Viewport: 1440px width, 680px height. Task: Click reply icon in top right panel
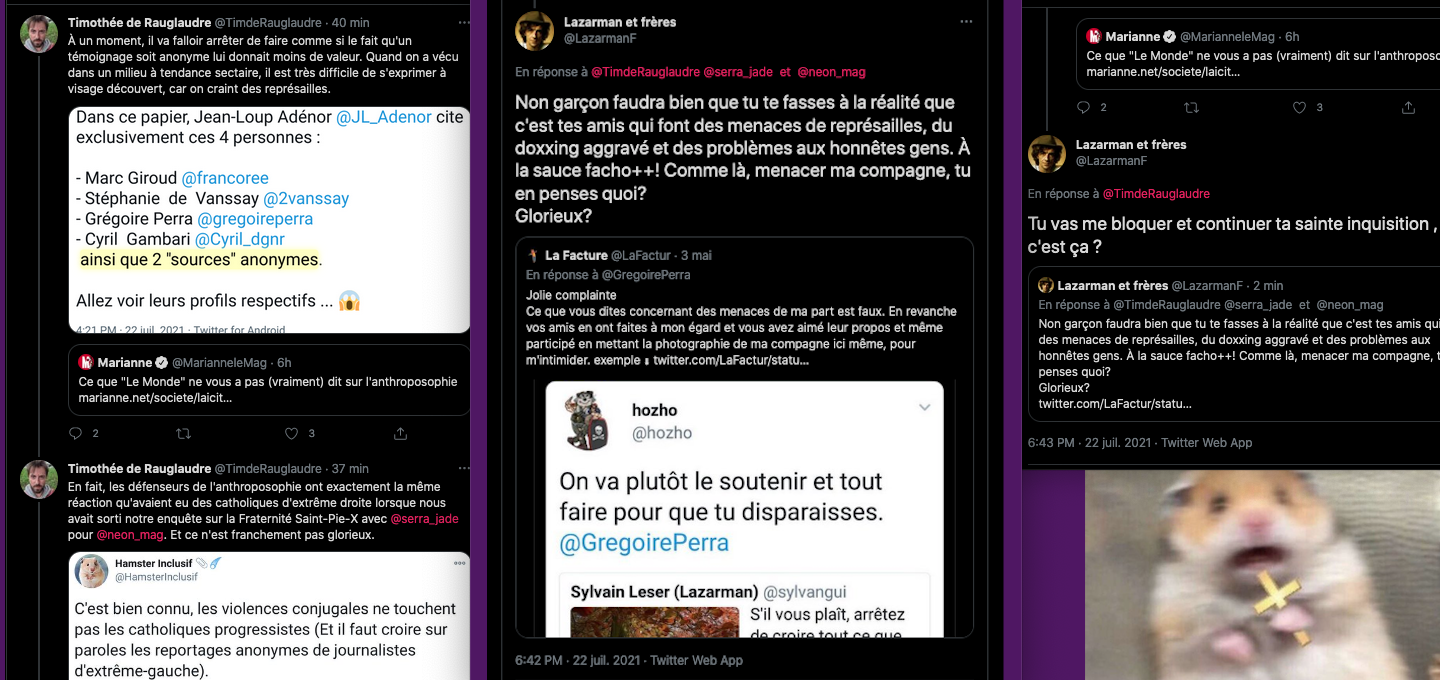click(x=1084, y=107)
